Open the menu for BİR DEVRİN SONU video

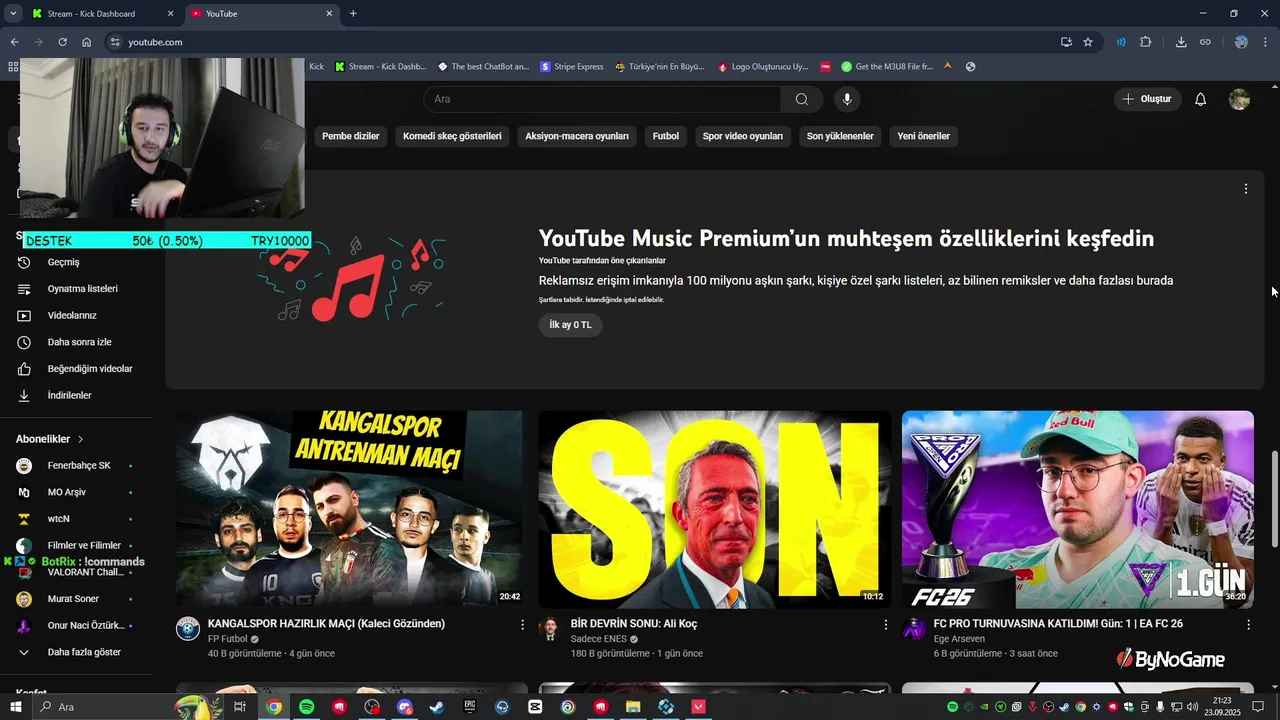(885, 624)
